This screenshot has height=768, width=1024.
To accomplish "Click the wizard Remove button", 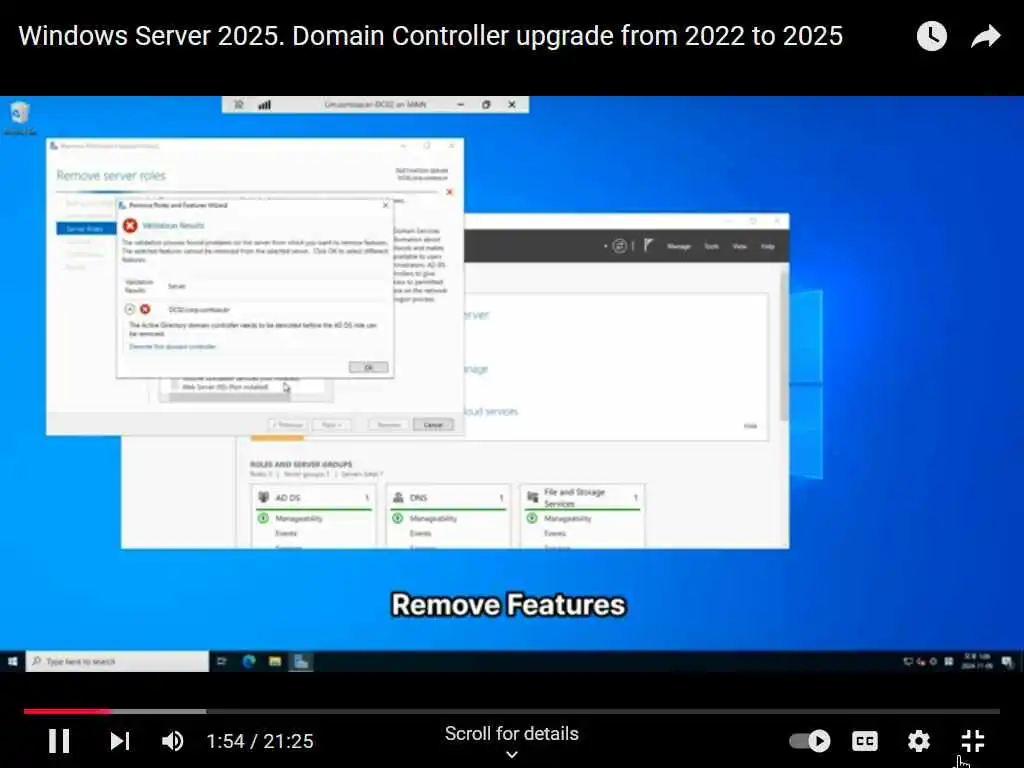I will (x=389, y=424).
